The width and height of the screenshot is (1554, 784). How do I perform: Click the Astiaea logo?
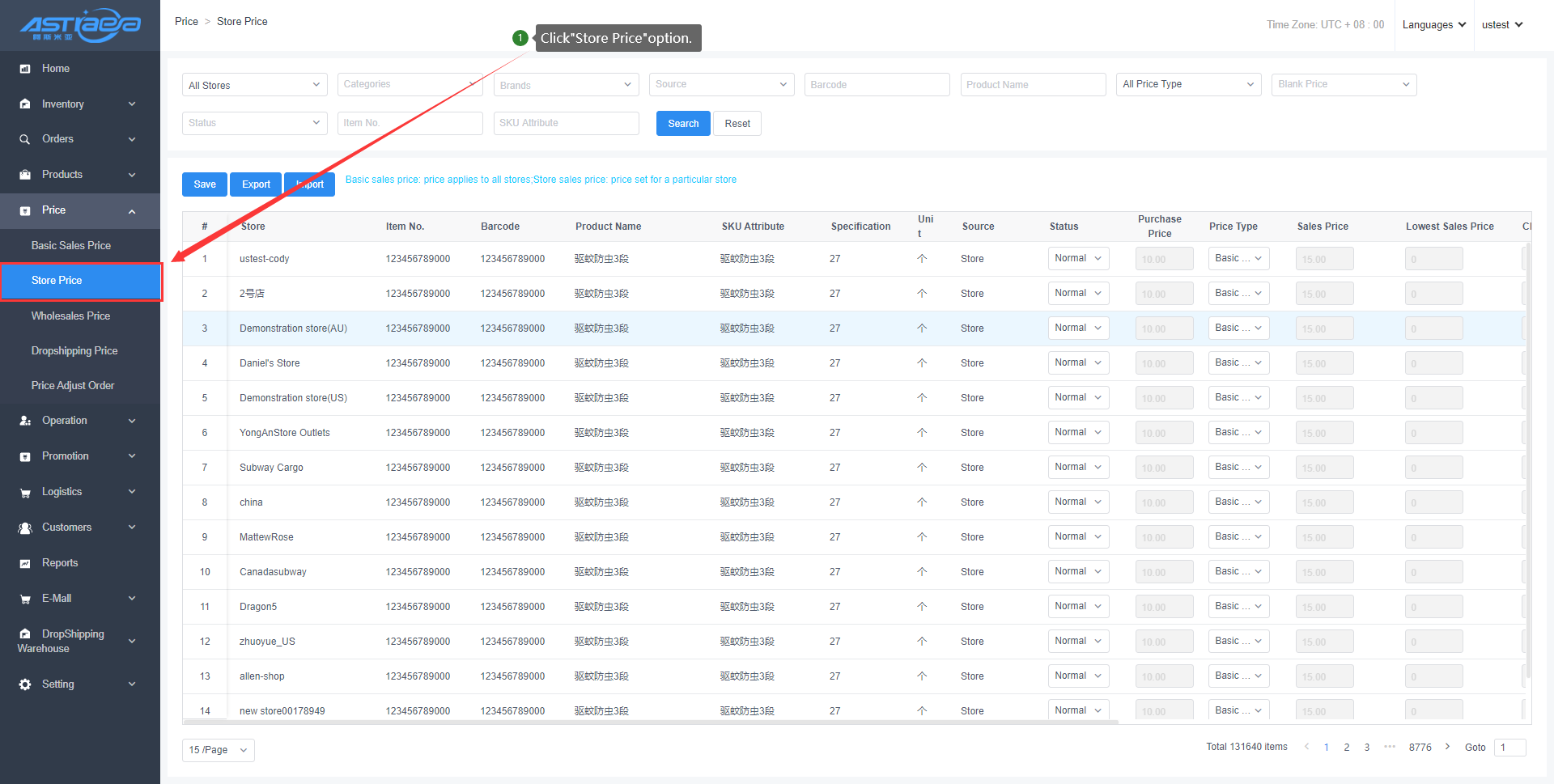pos(80,25)
